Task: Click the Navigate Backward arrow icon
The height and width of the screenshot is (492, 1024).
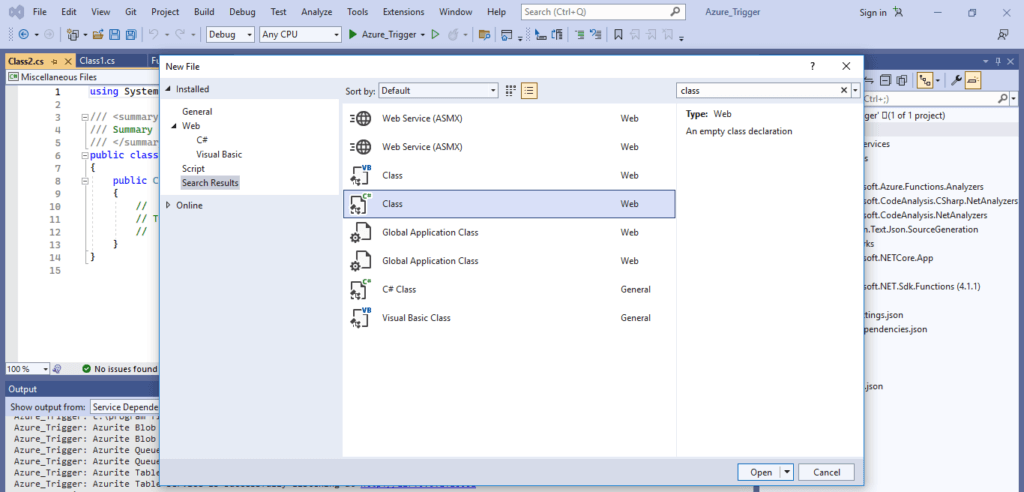Action: pyautogui.click(x=24, y=35)
